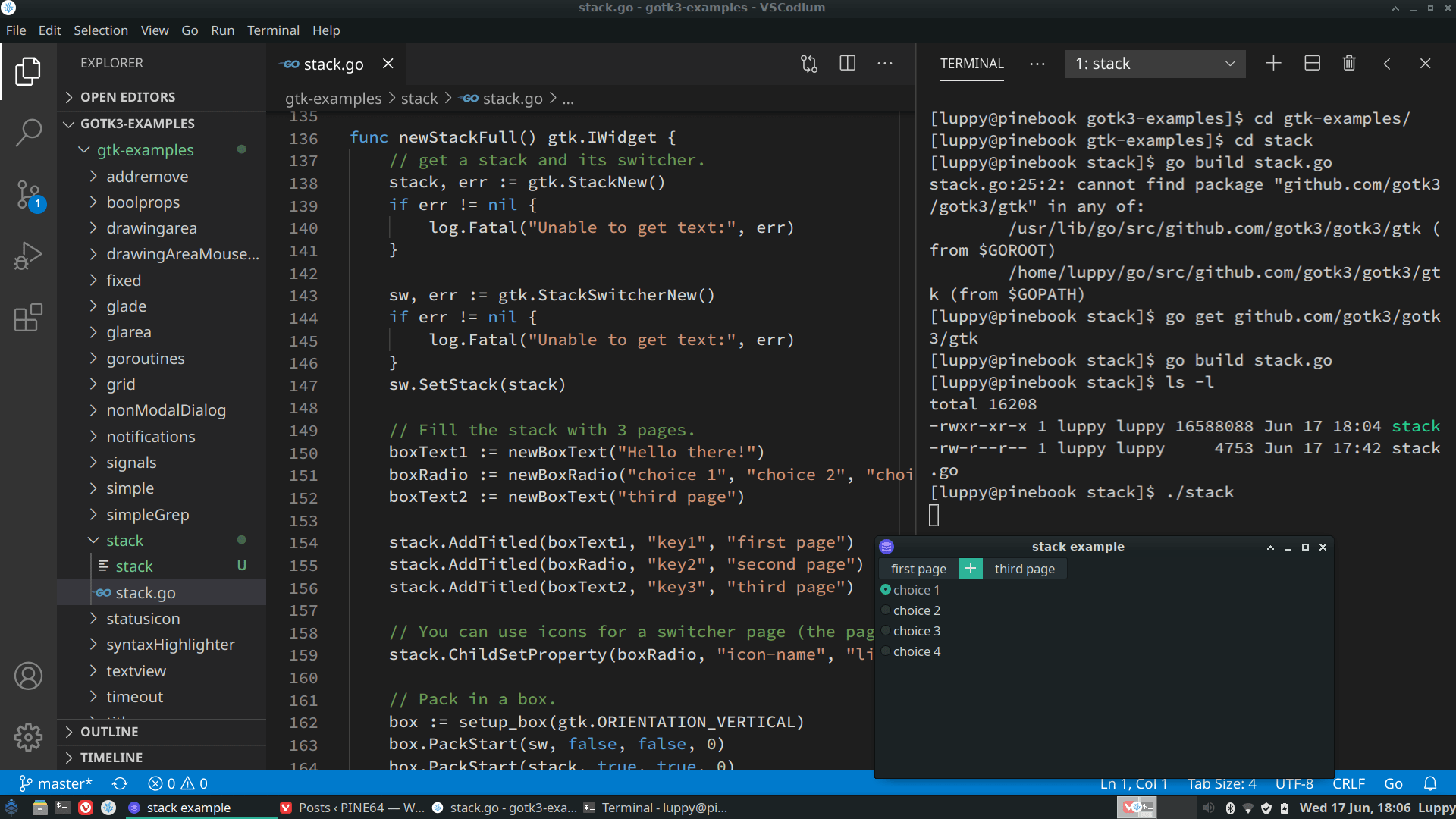
Task: Click Go language mode in status bar
Action: [1394, 783]
